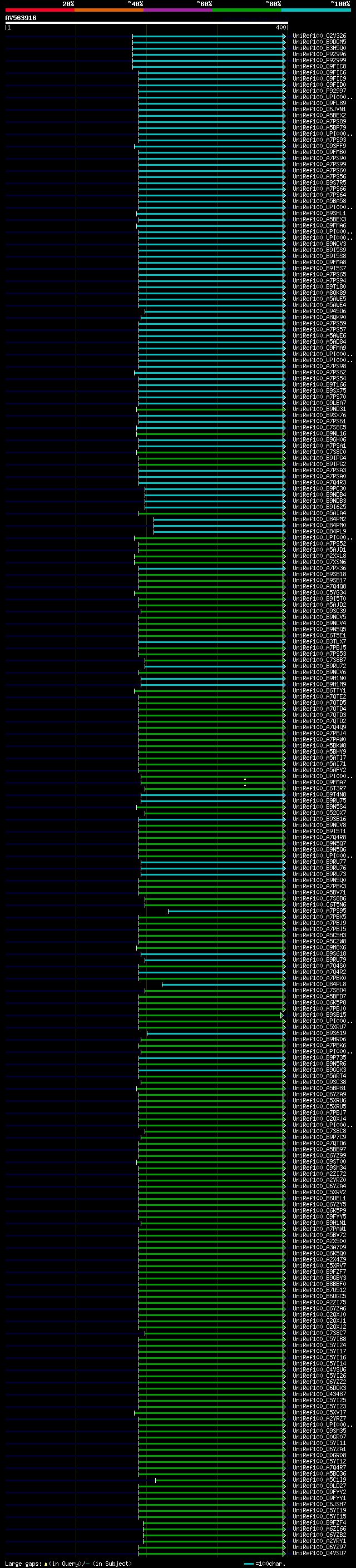The image size is (356, 1568).
Task: Click the red 20% identity legend segment
Action: click(39, 10)
